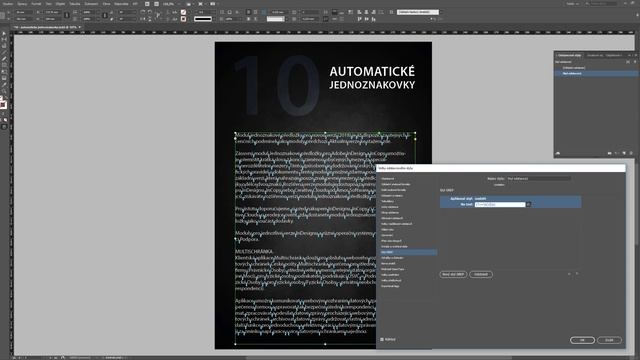This screenshot has height=360, width=640.
Task: Select Styl GREP in the options list
Action: (408, 252)
